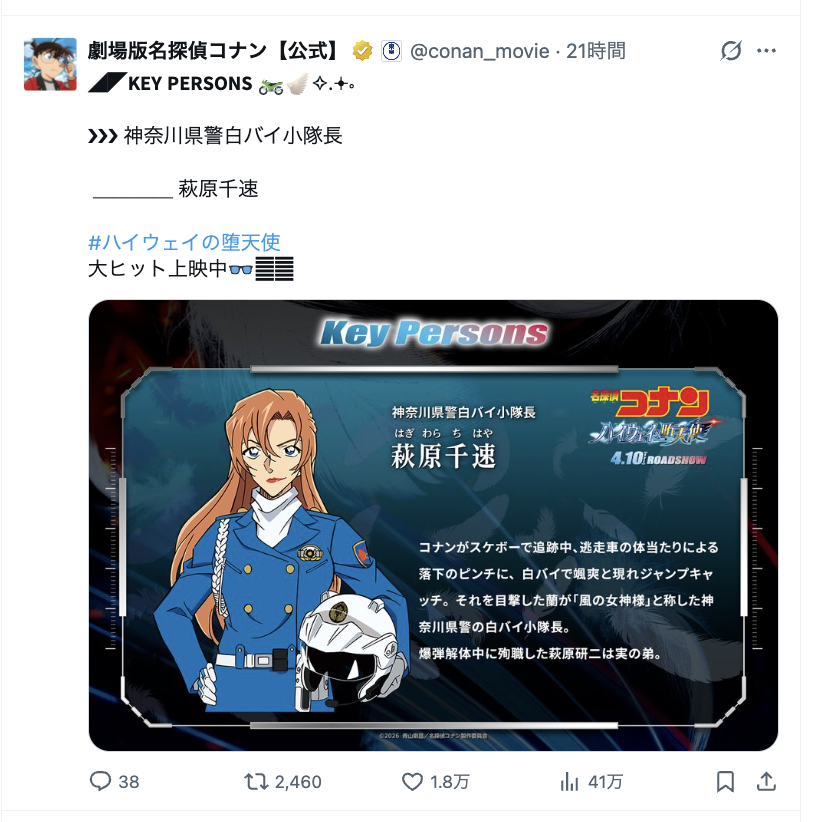The width and height of the screenshot is (826, 822).
Task: Click the reply comment bubble icon
Action: (100, 781)
